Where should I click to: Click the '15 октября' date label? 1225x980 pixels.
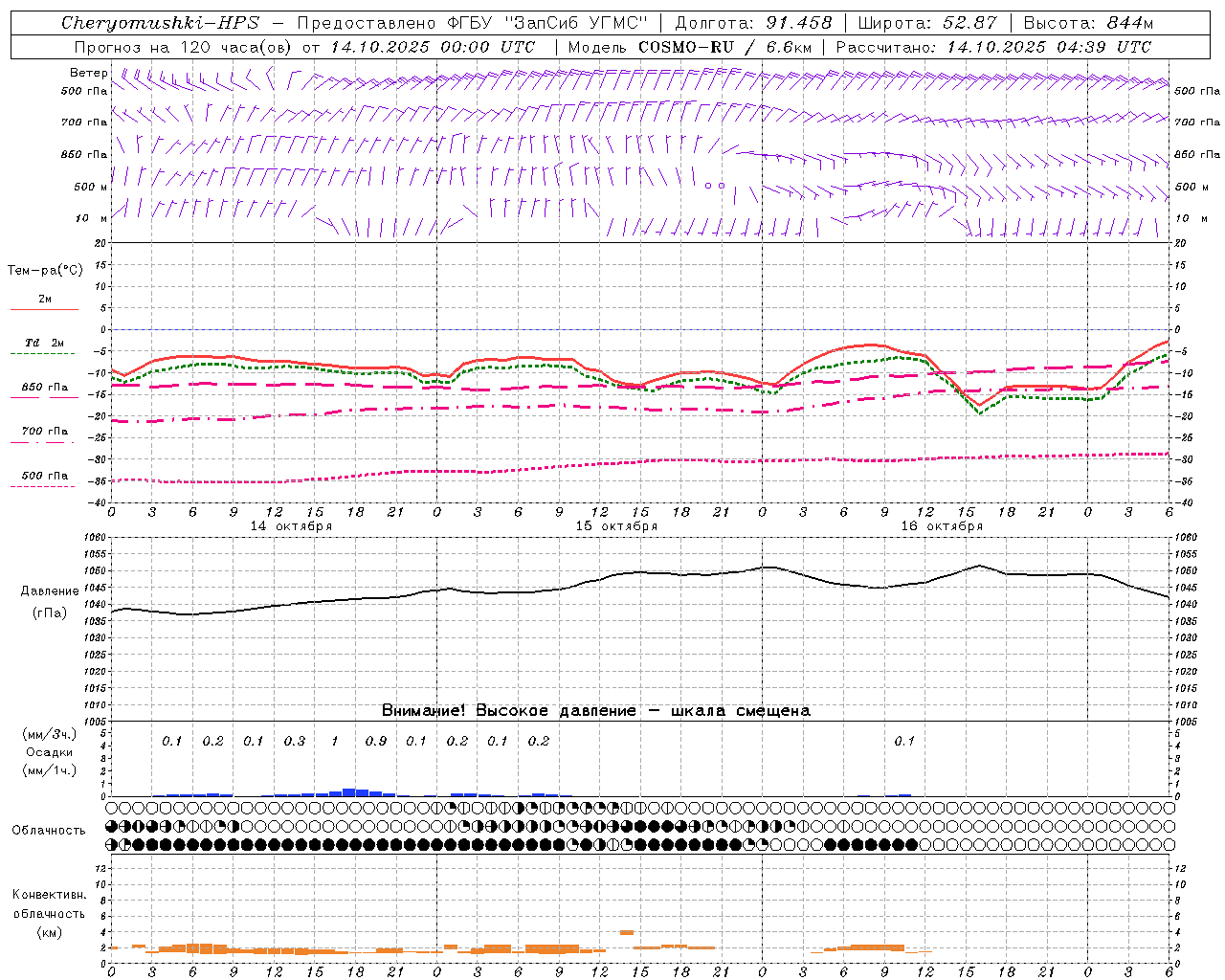point(616,526)
